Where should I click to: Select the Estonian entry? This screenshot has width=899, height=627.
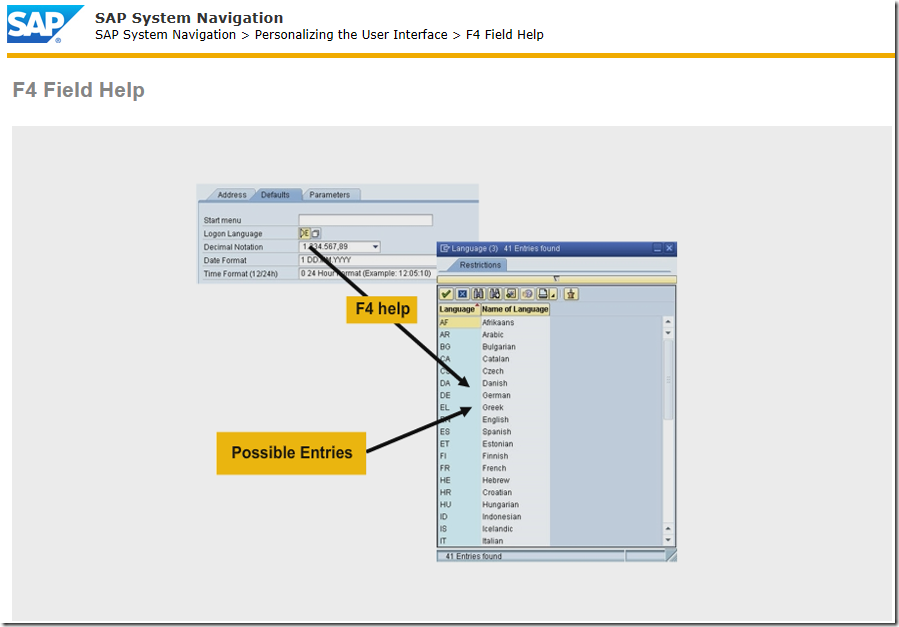[494, 444]
